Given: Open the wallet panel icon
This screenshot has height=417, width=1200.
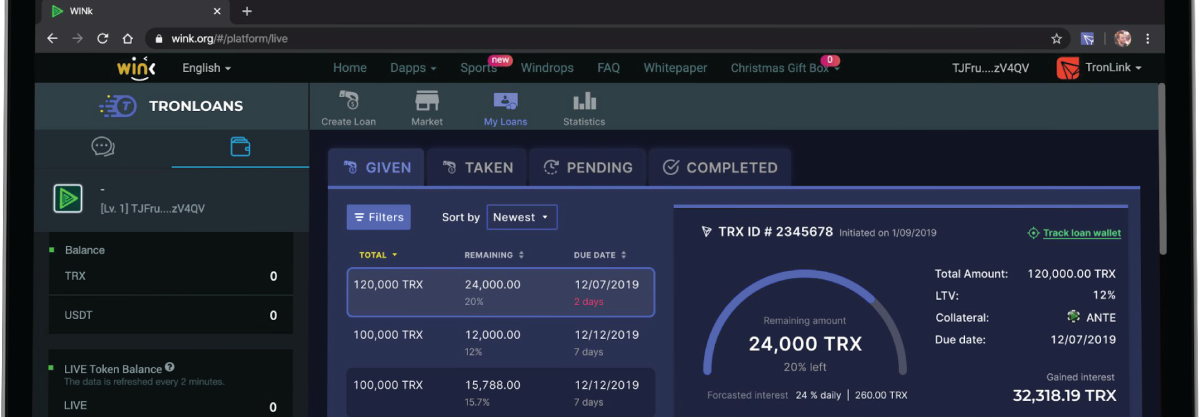Looking at the screenshot, I should click(x=240, y=147).
